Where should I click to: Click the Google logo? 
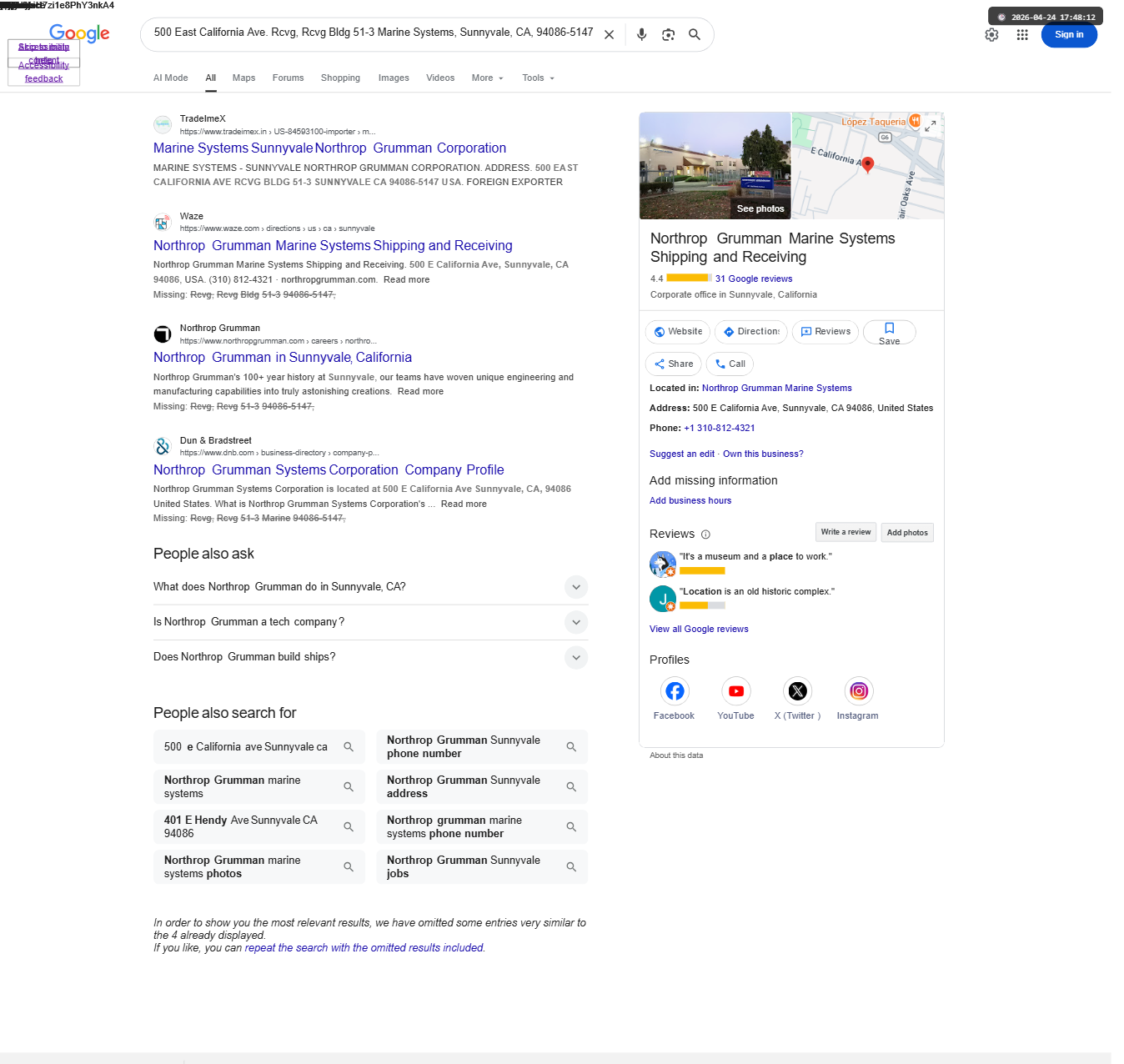[x=79, y=33]
